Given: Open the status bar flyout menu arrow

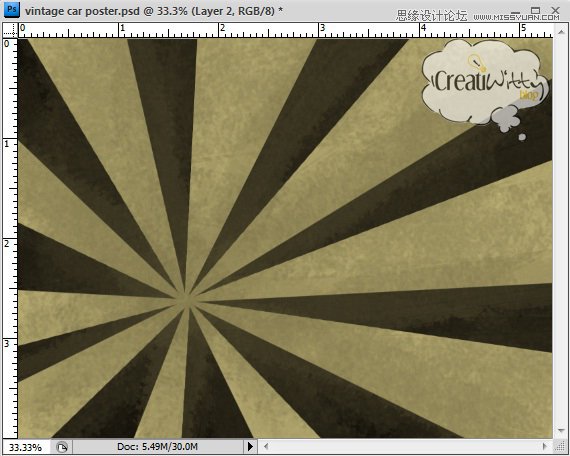Looking at the screenshot, I should pyautogui.click(x=250, y=446).
